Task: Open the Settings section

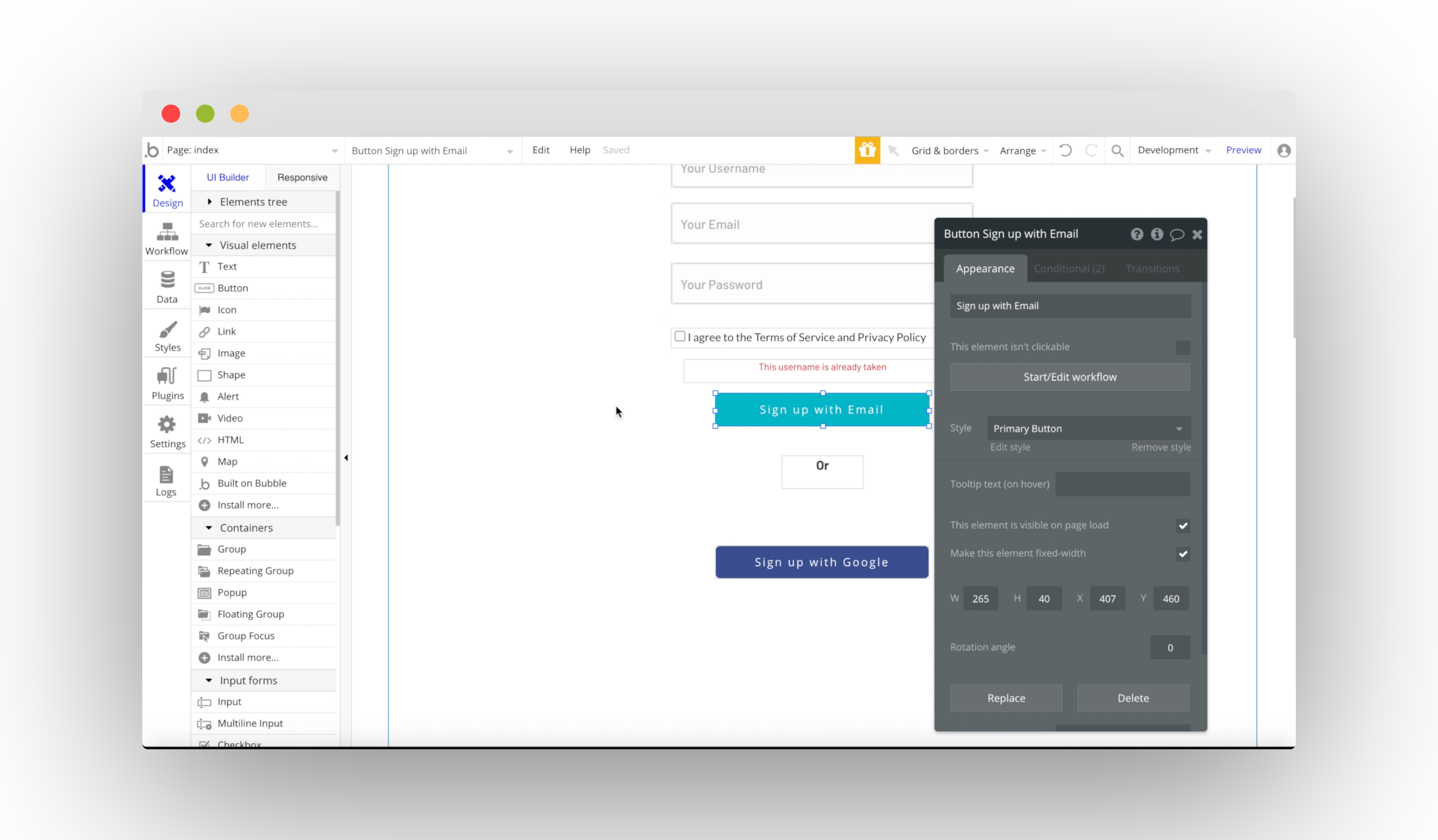Action: [x=167, y=432]
